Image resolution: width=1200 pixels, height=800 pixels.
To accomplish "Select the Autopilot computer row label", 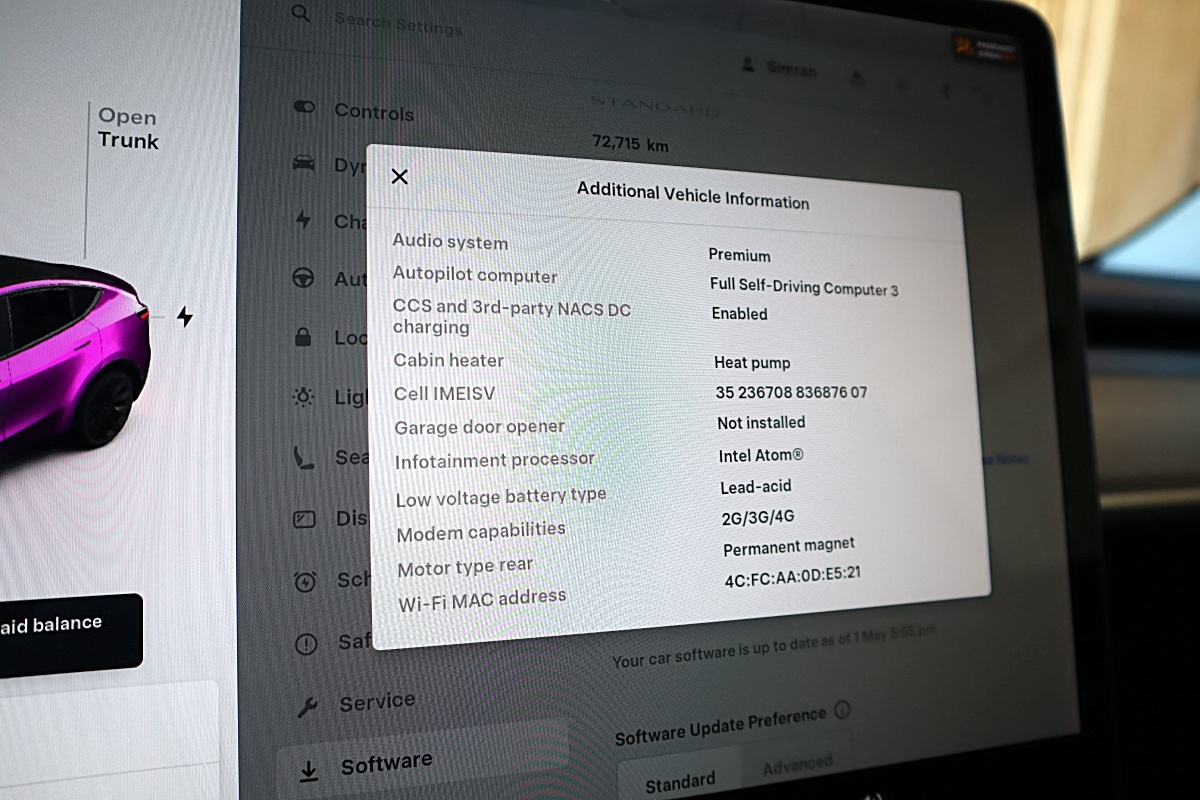I will pyautogui.click(x=475, y=274).
